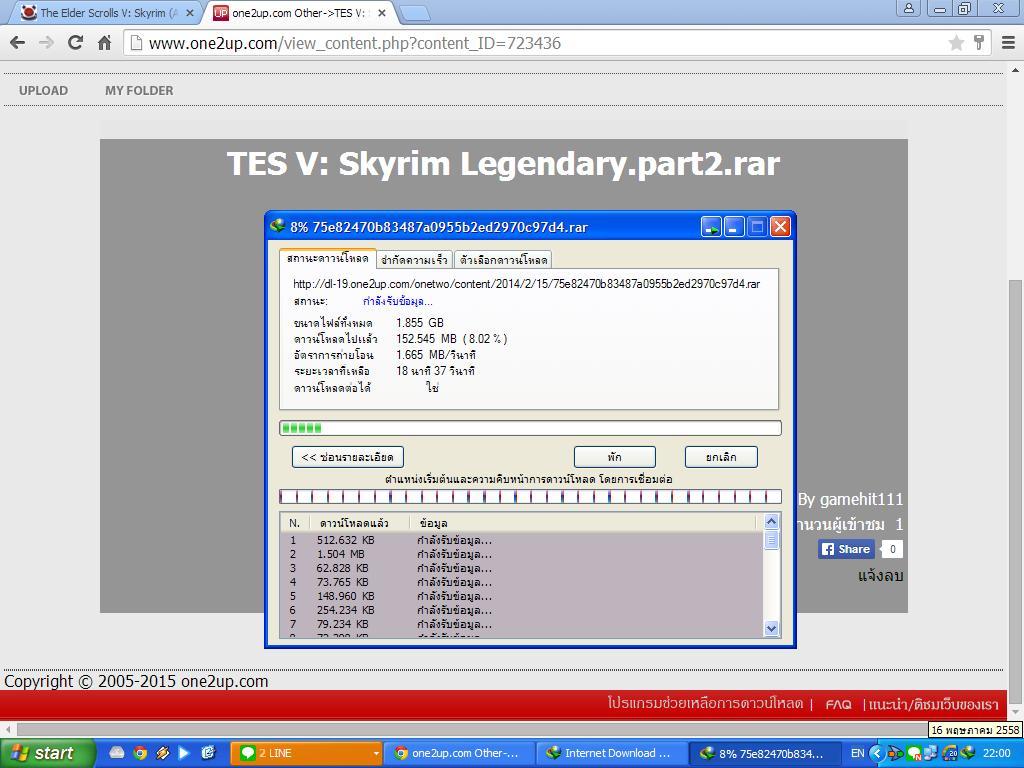
Task: Click the Chrome user profile icon
Action: 908,8
